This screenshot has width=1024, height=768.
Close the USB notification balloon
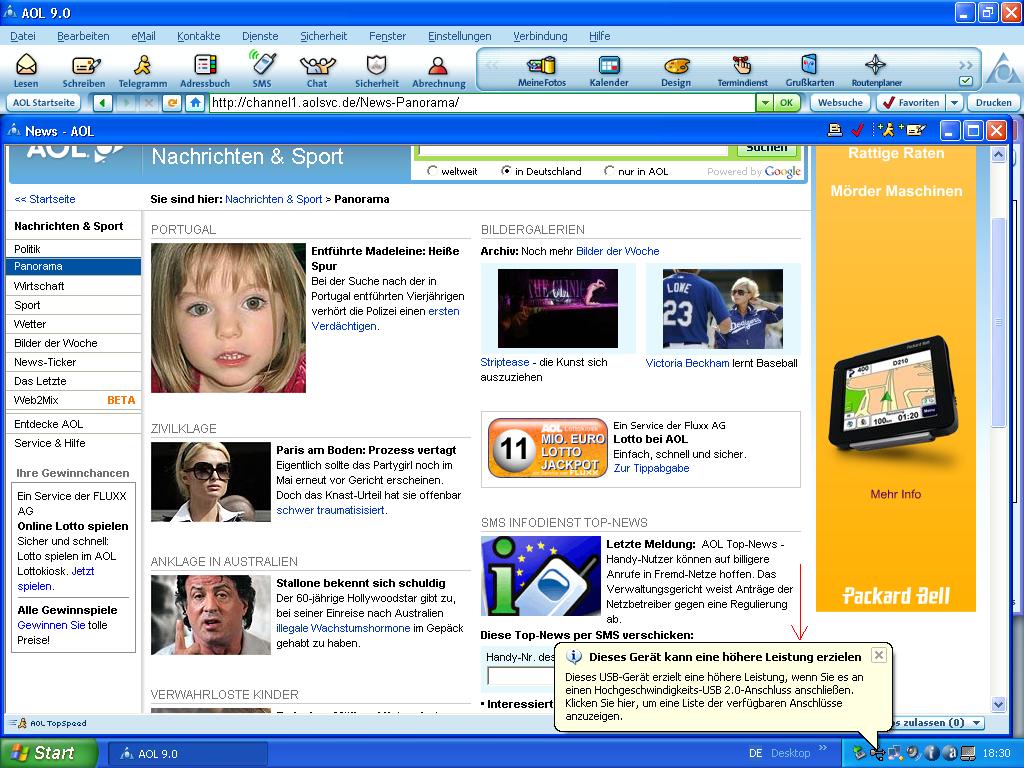coord(879,655)
